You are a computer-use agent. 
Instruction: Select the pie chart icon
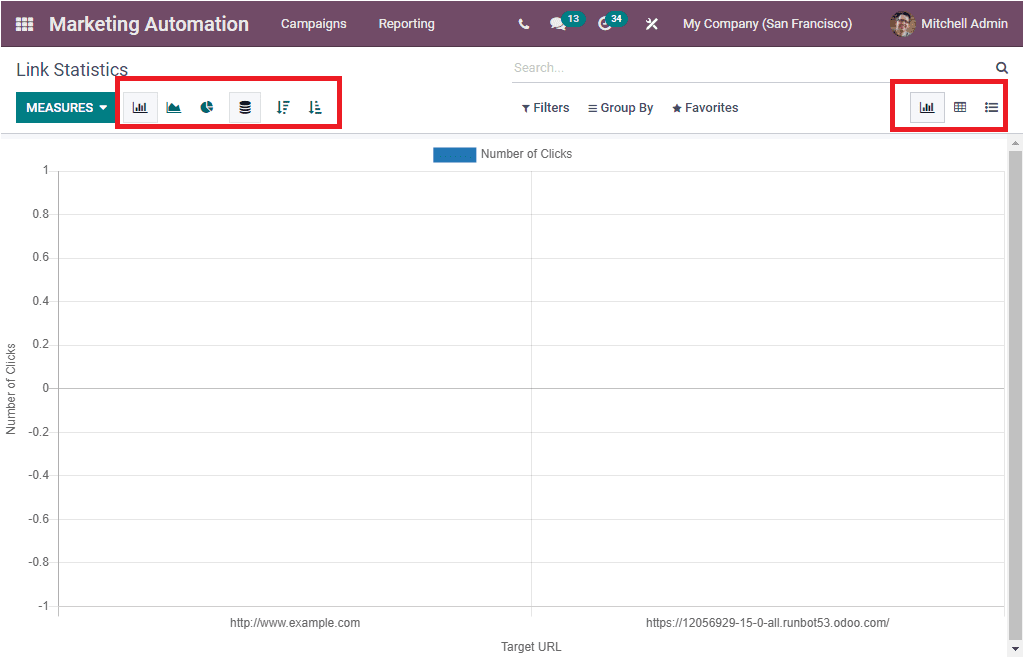point(208,107)
